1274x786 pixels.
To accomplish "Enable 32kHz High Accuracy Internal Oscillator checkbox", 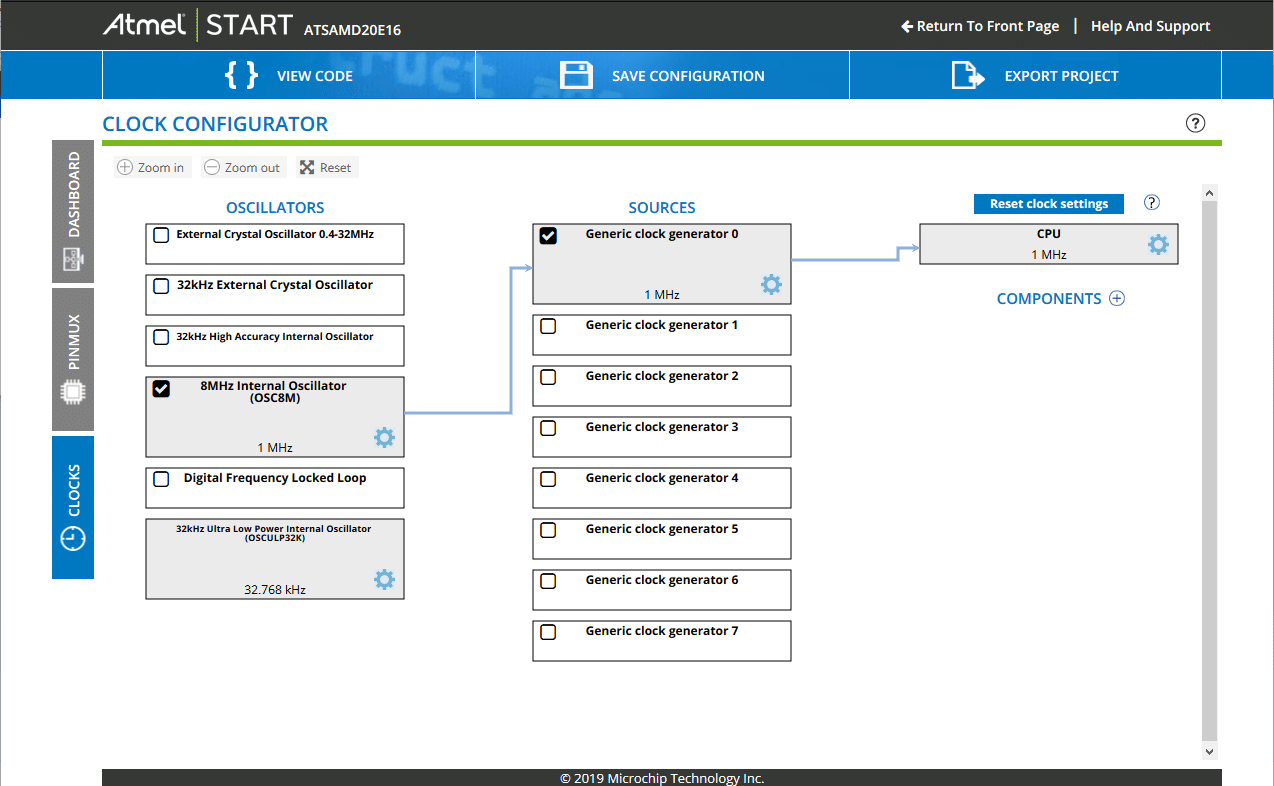I will click(x=161, y=337).
